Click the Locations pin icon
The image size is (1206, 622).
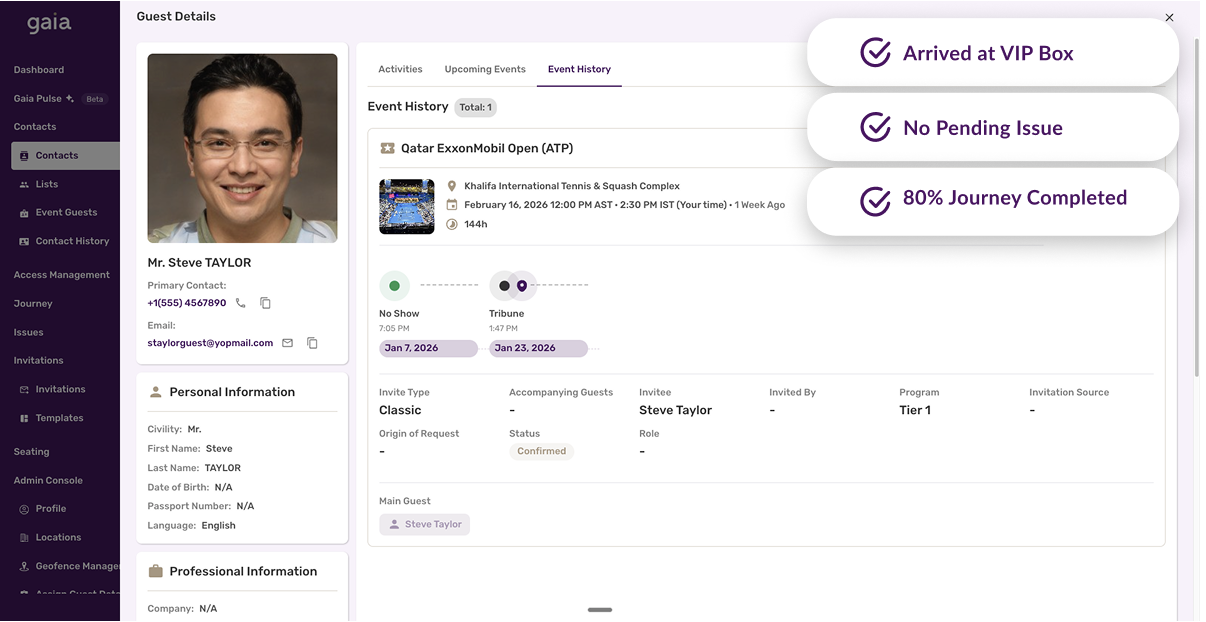point(22,537)
